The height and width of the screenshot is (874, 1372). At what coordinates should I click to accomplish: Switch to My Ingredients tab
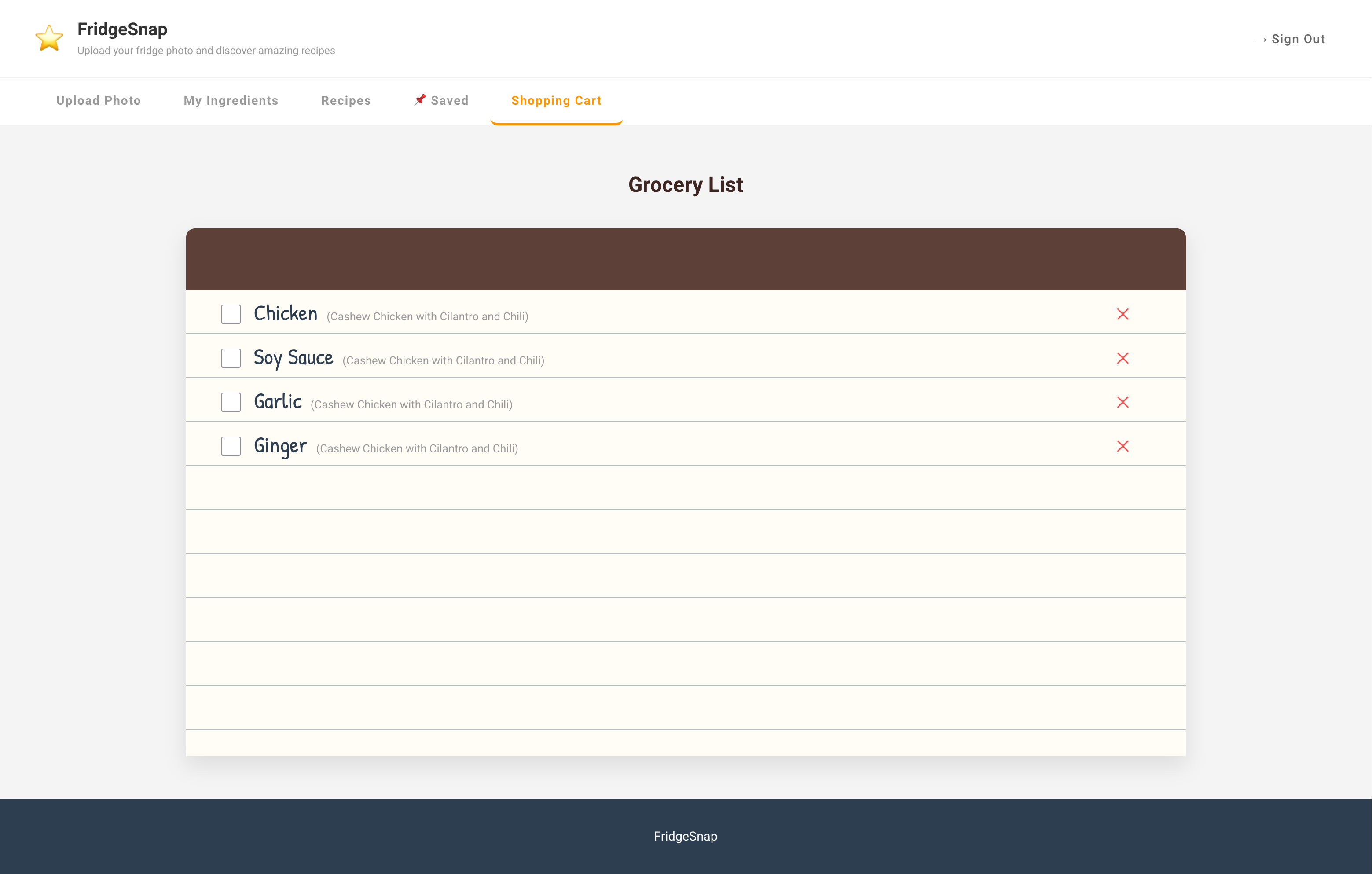point(231,101)
